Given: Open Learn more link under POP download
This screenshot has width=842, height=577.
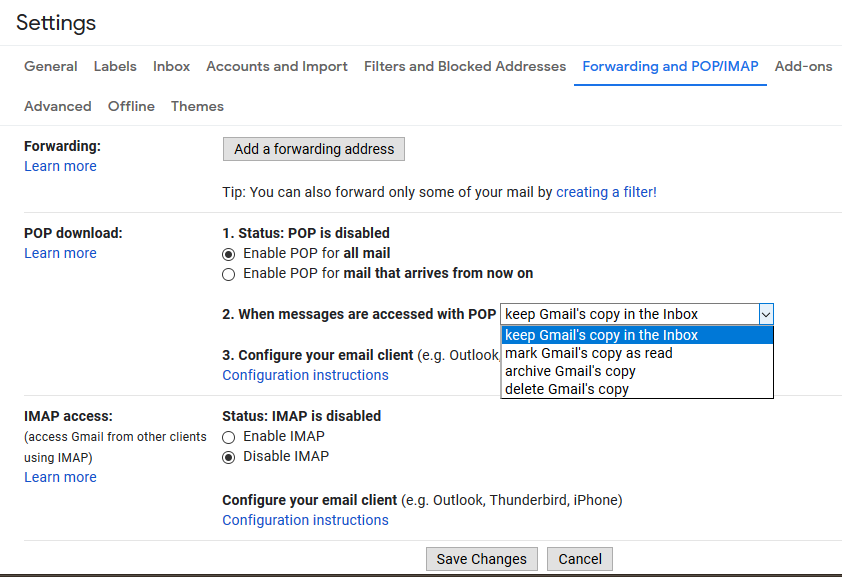Looking at the screenshot, I should click(x=60, y=253).
